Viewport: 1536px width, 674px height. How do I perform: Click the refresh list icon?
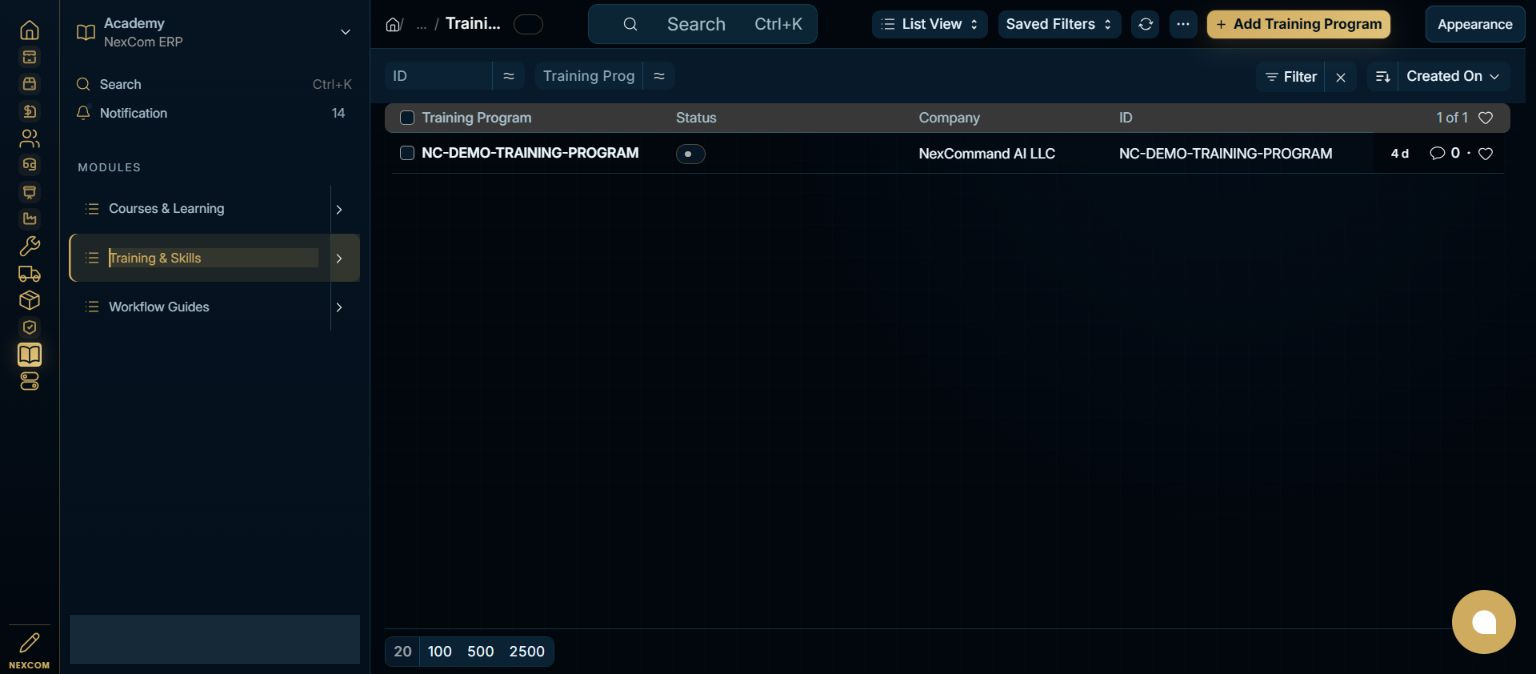click(1146, 24)
